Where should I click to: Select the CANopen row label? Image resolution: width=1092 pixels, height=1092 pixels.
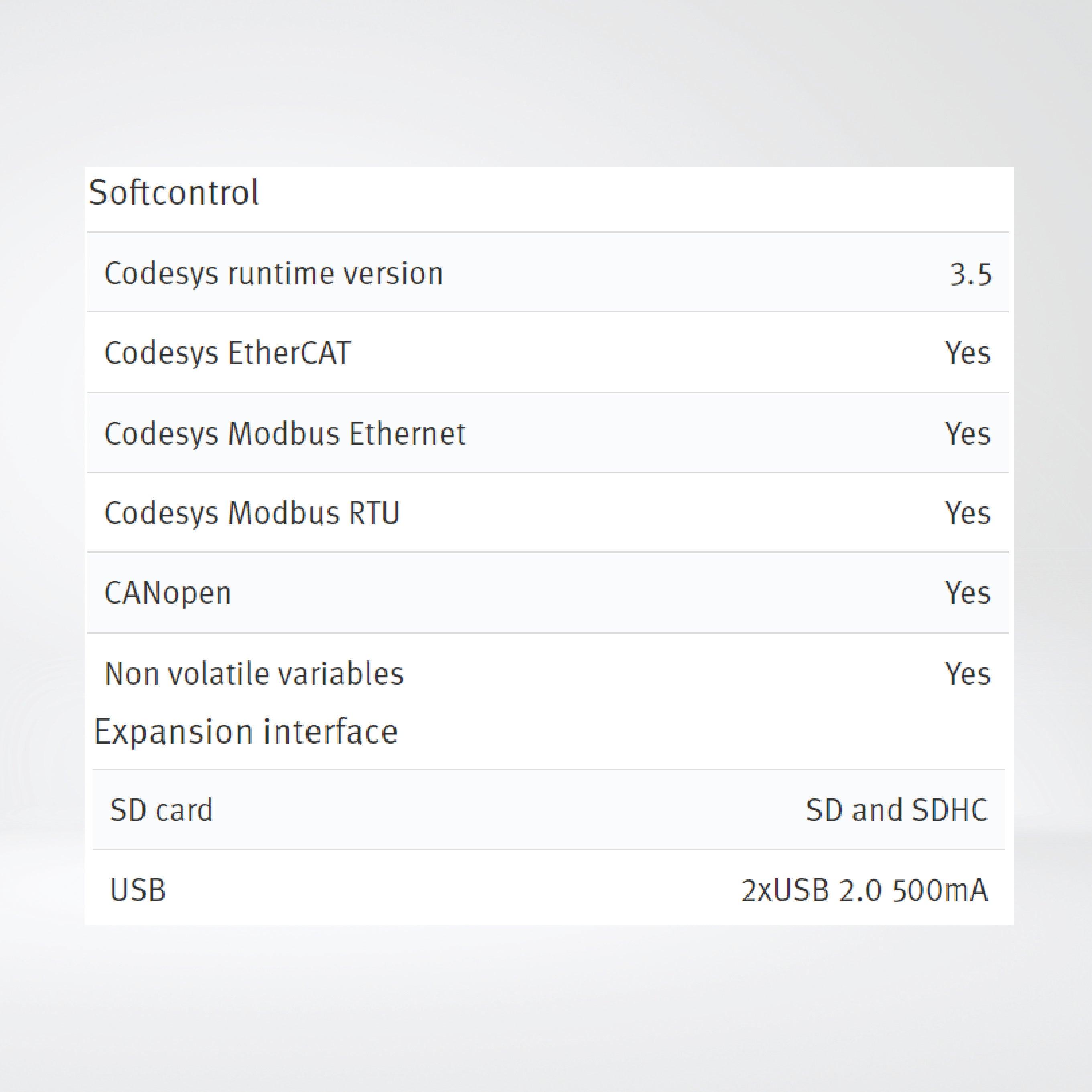tap(168, 594)
